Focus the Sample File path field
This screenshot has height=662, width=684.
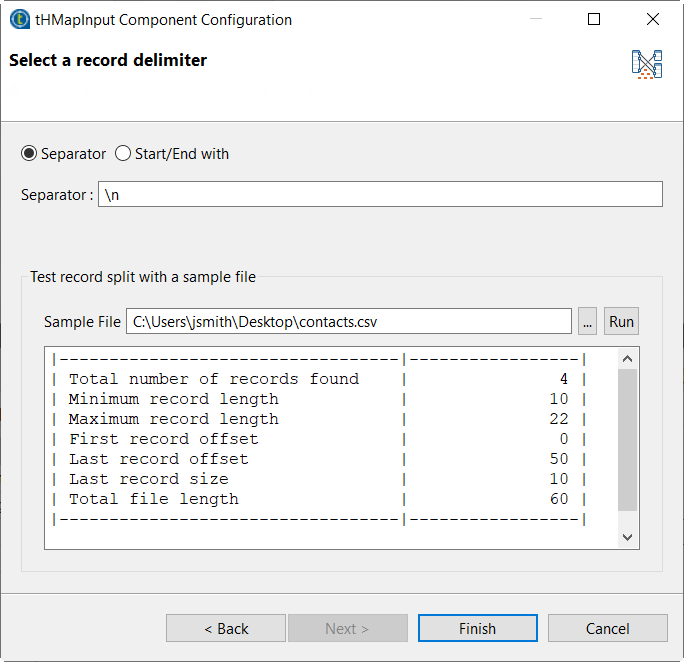pos(348,321)
